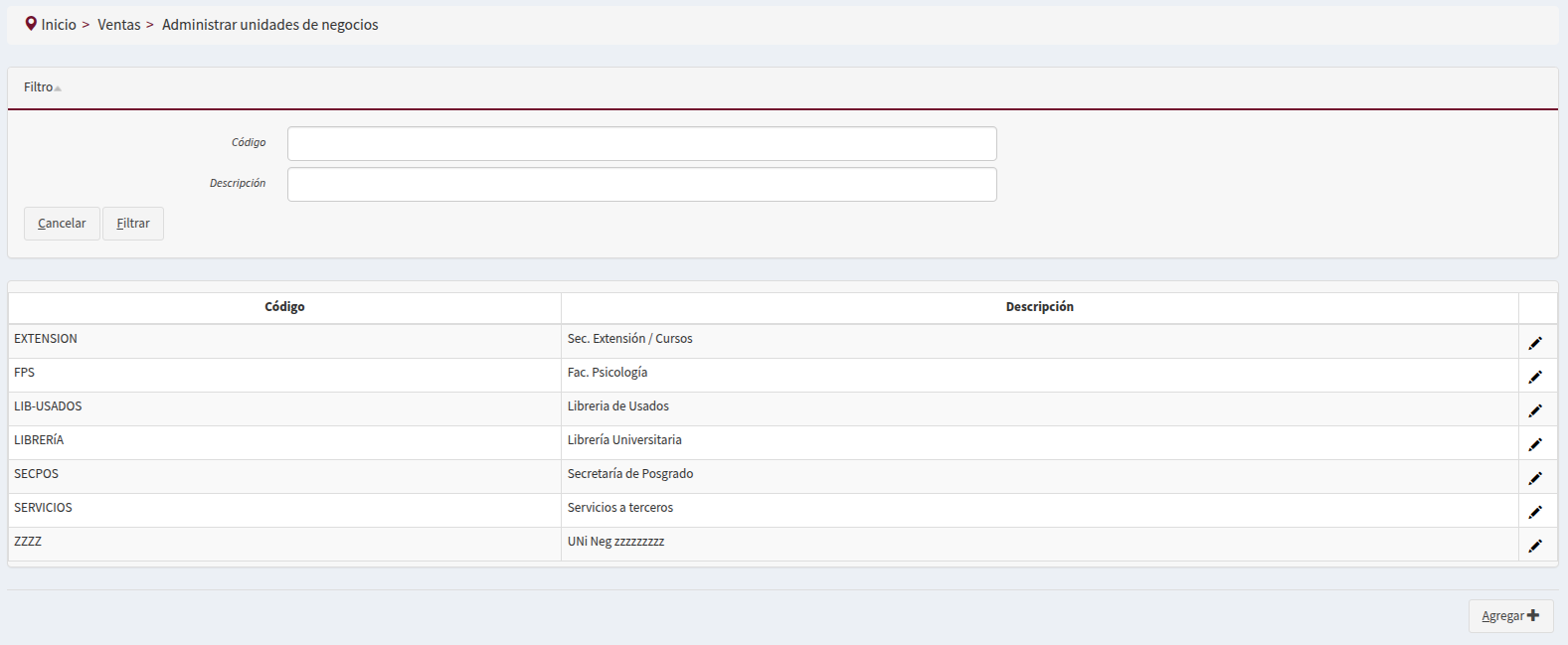Focus the Código filter input field
The image size is (1568, 645).
641,143
